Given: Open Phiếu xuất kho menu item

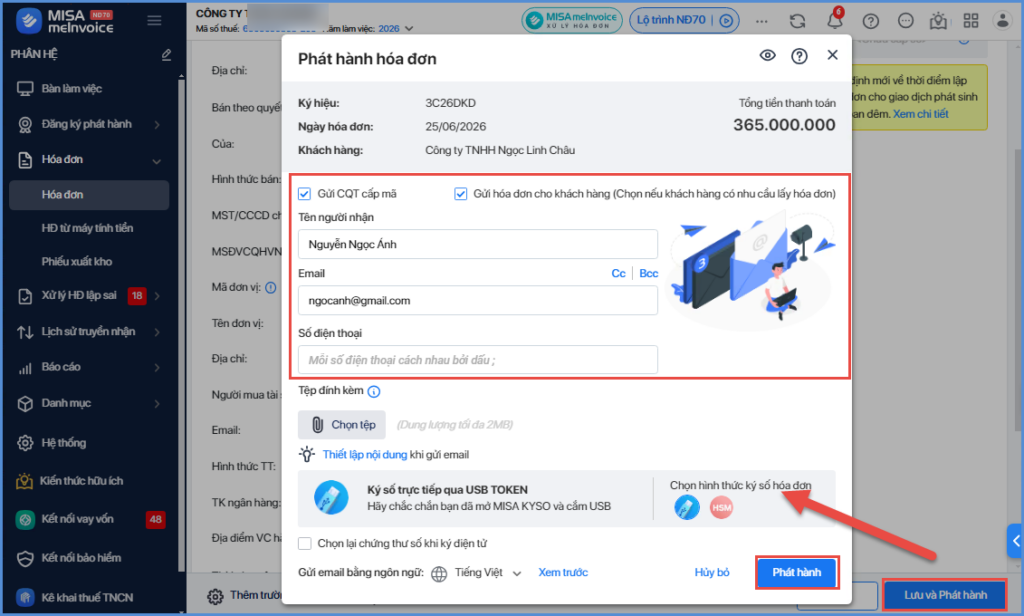Looking at the screenshot, I should (x=77, y=261).
